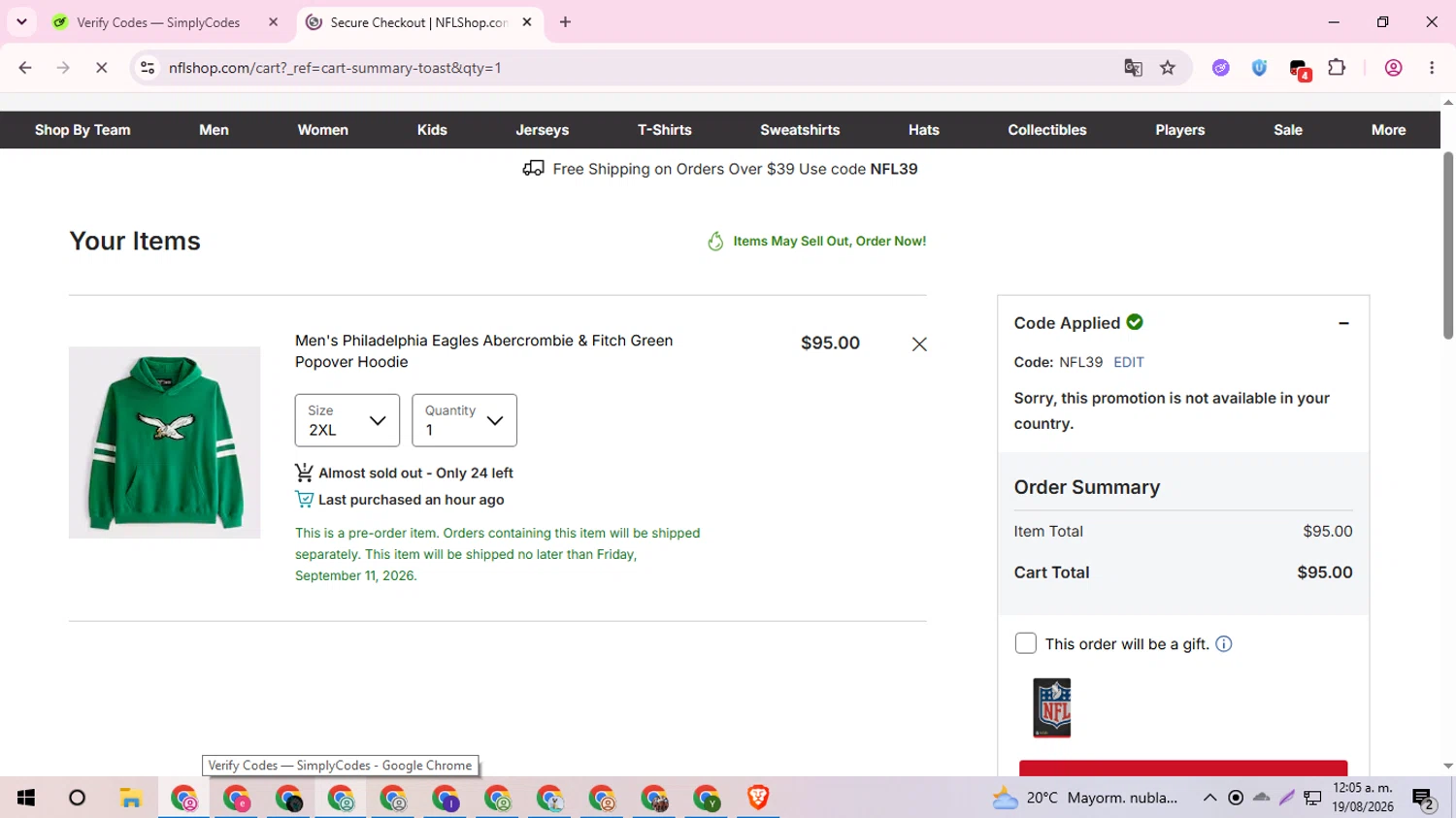This screenshot has width=1456, height=818.
Task: Remove the Eagles hoodie from cart
Action: [919, 344]
